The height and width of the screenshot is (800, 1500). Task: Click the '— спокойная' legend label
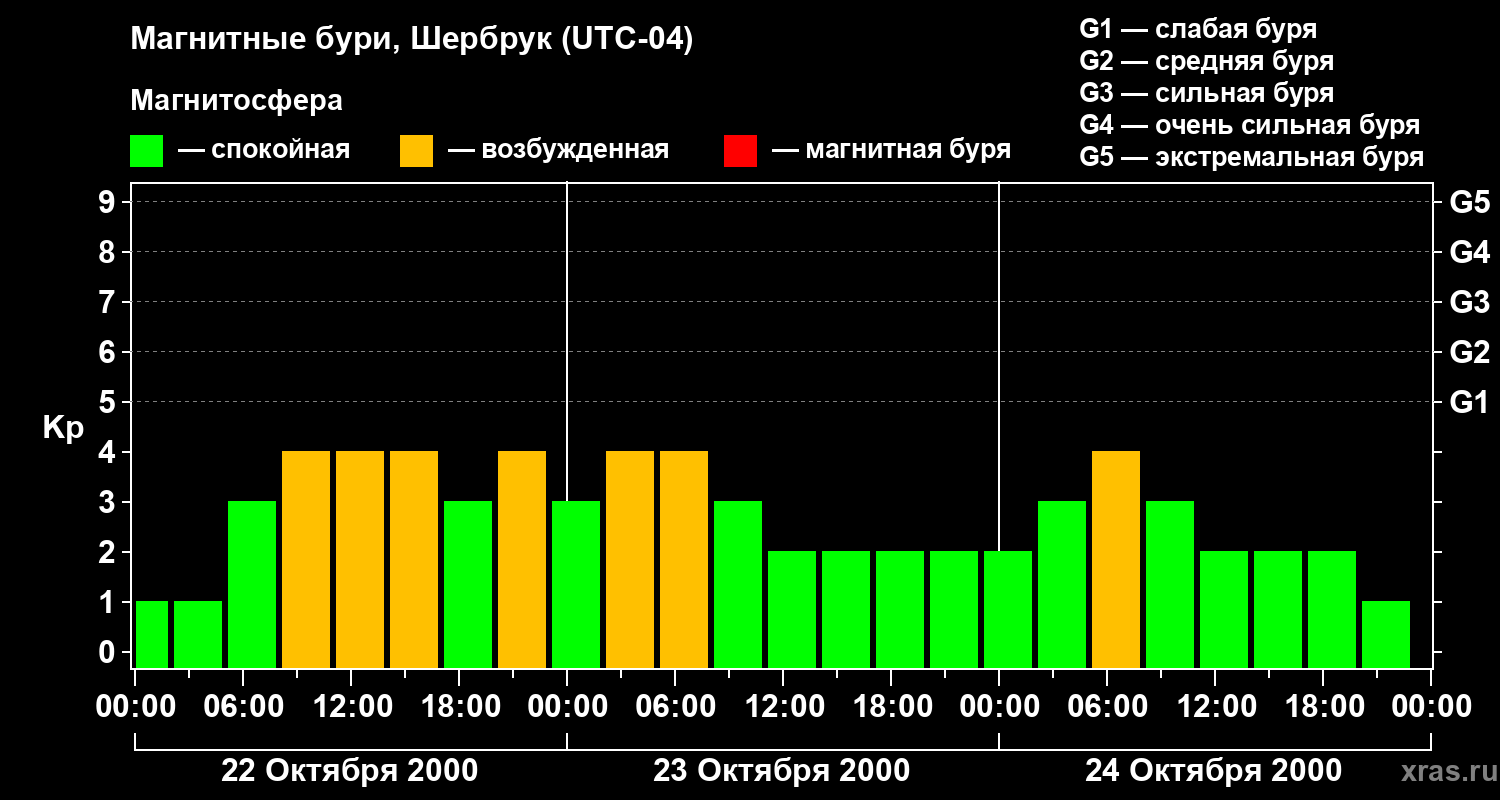coord(264,150)
